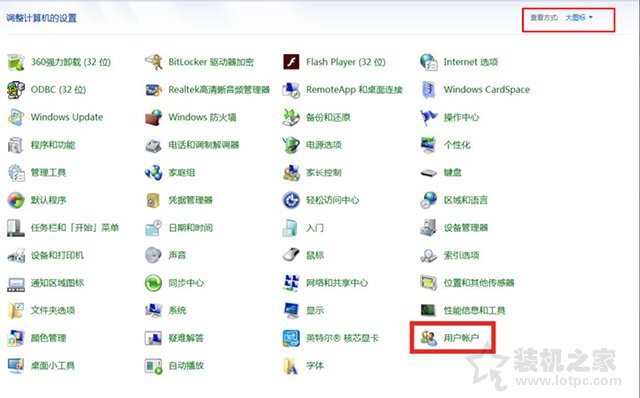Open the 凭据管理器 icon

pos(153,200)
